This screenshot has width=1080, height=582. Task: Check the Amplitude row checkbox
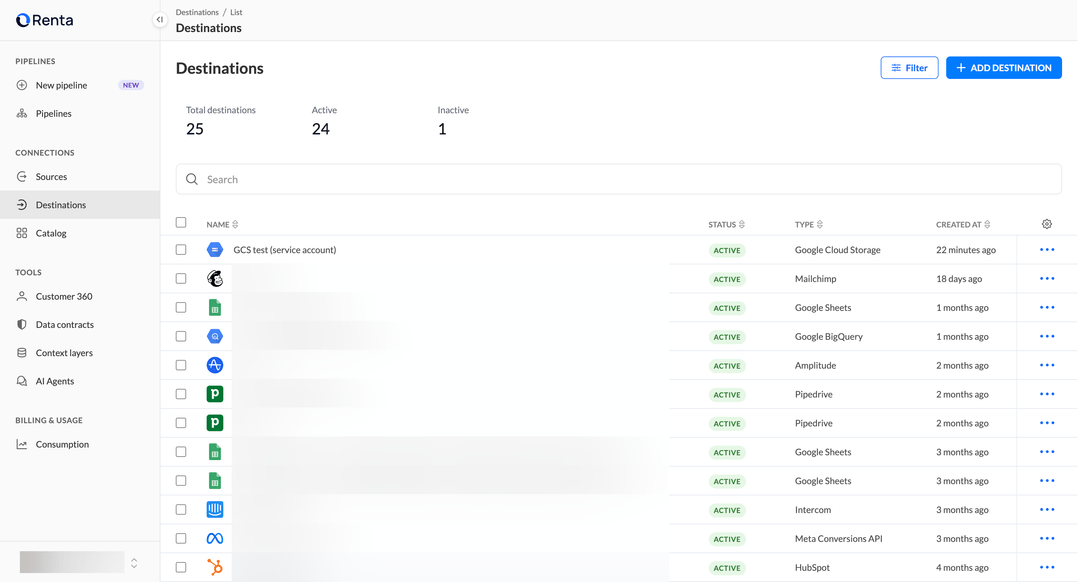click(x=181, y=366)
